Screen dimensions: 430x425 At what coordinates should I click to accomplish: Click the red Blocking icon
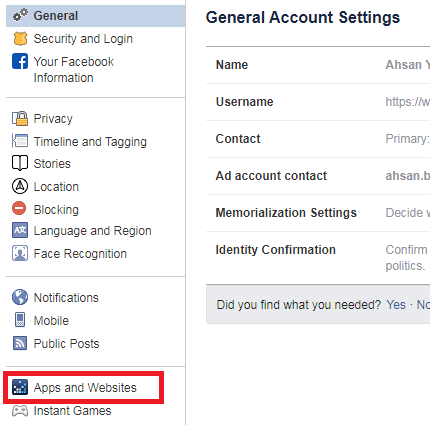pyautogui.click(x=19, y=208)
